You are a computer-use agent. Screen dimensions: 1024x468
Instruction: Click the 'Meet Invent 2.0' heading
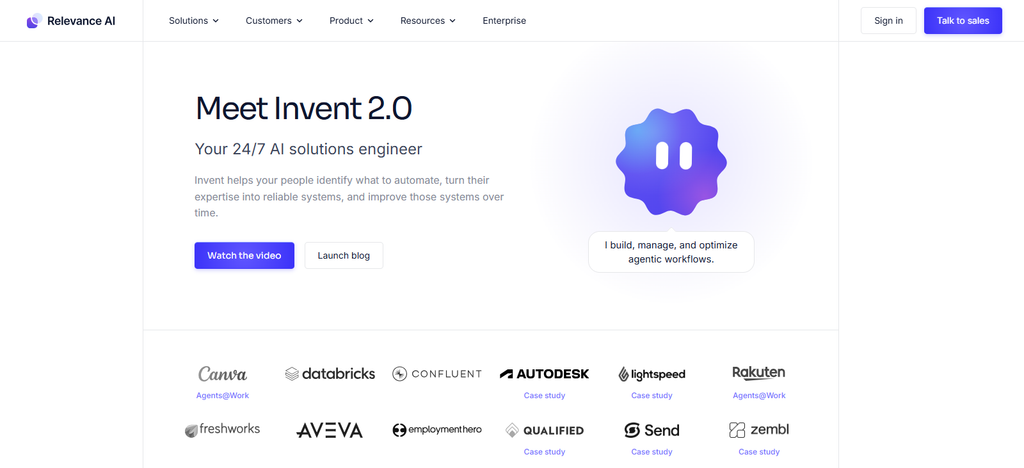tap(304, 108)
